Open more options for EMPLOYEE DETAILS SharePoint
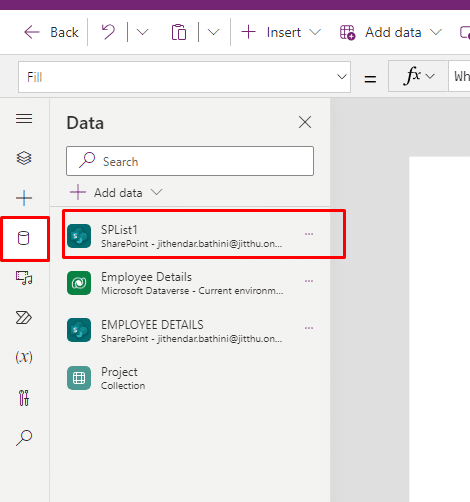Image resolution: width=470 pixels, height=502 pixels. pyautogui.click(x=309, y=328)
